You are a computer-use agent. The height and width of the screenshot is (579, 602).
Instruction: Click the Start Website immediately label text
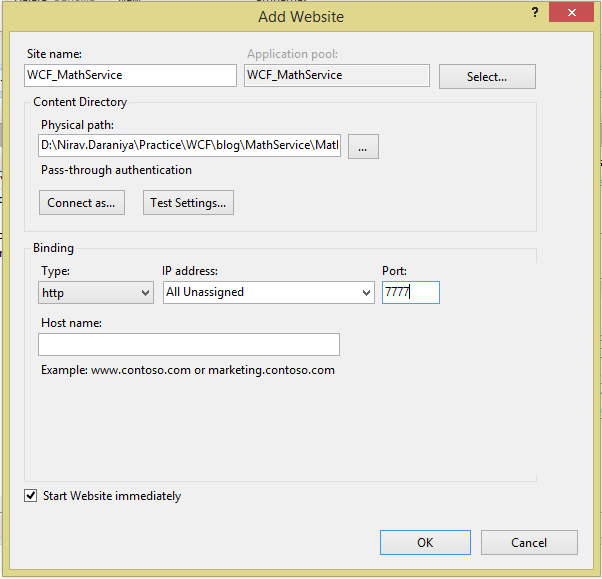[112, 496]
